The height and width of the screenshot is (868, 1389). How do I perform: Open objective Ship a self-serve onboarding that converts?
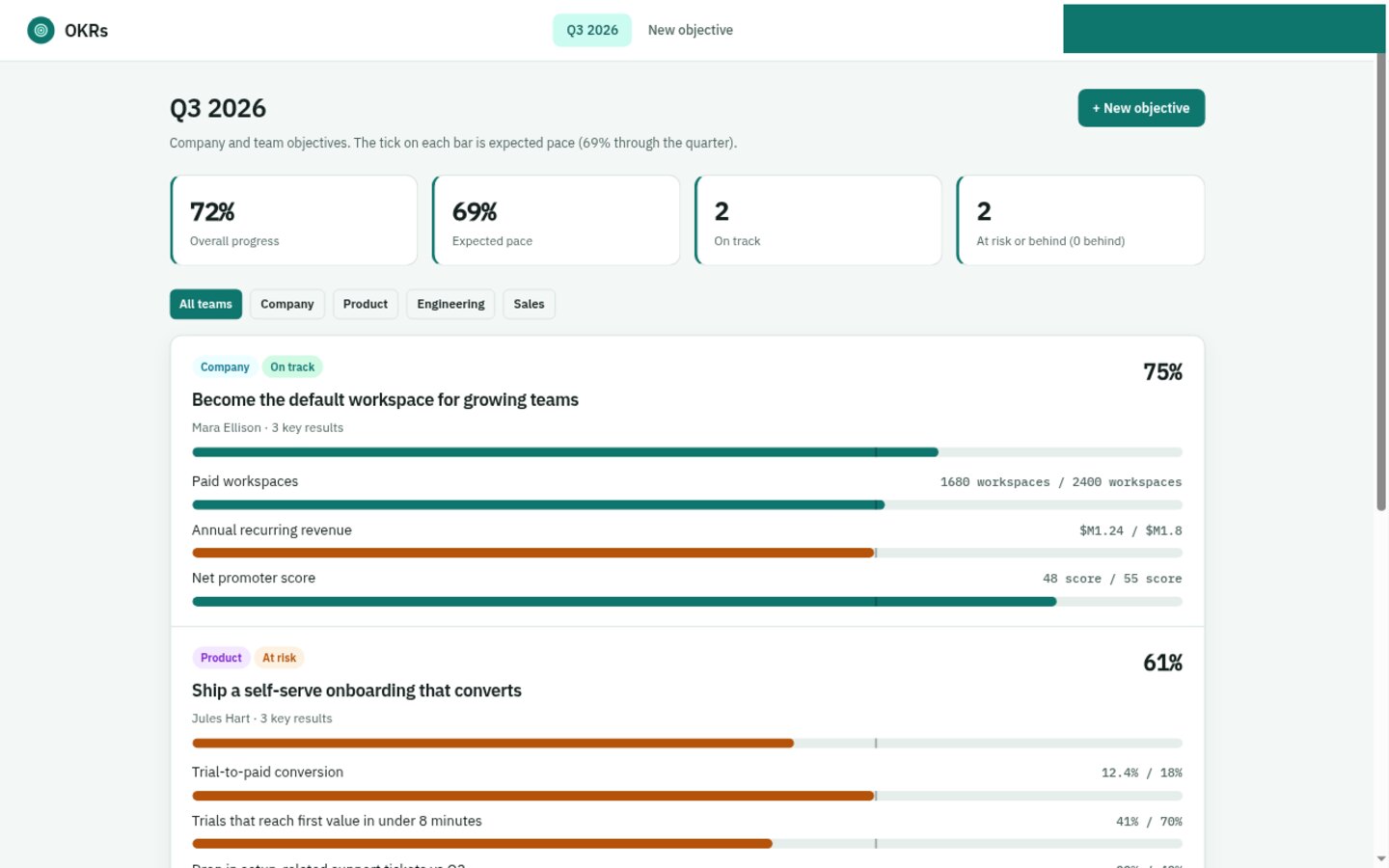click(356, 691)
